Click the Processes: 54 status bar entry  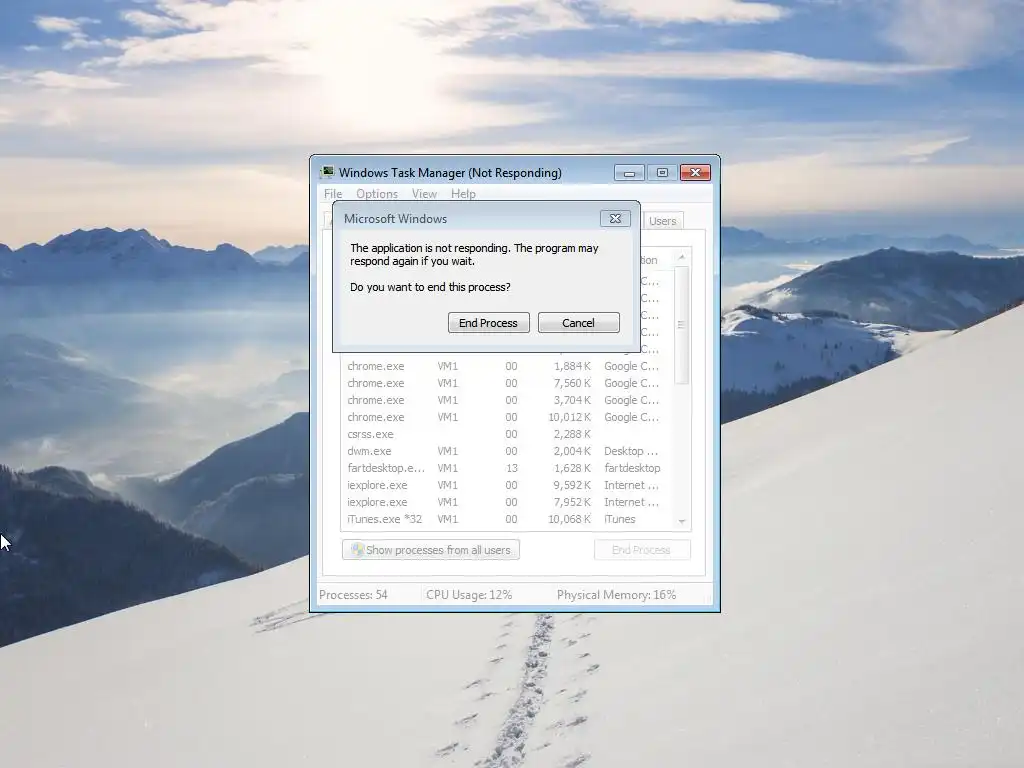click(x=353, y=595)
